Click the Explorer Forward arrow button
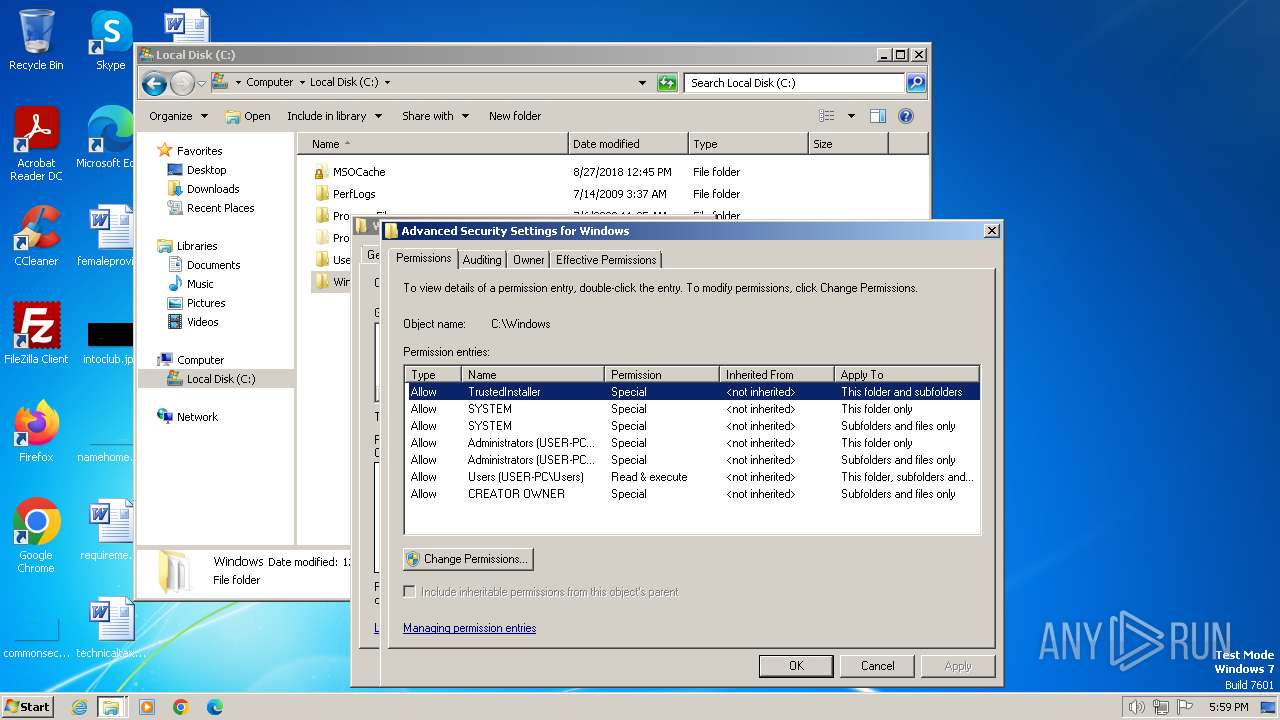 pyautogui.click(x=181, y=83)
